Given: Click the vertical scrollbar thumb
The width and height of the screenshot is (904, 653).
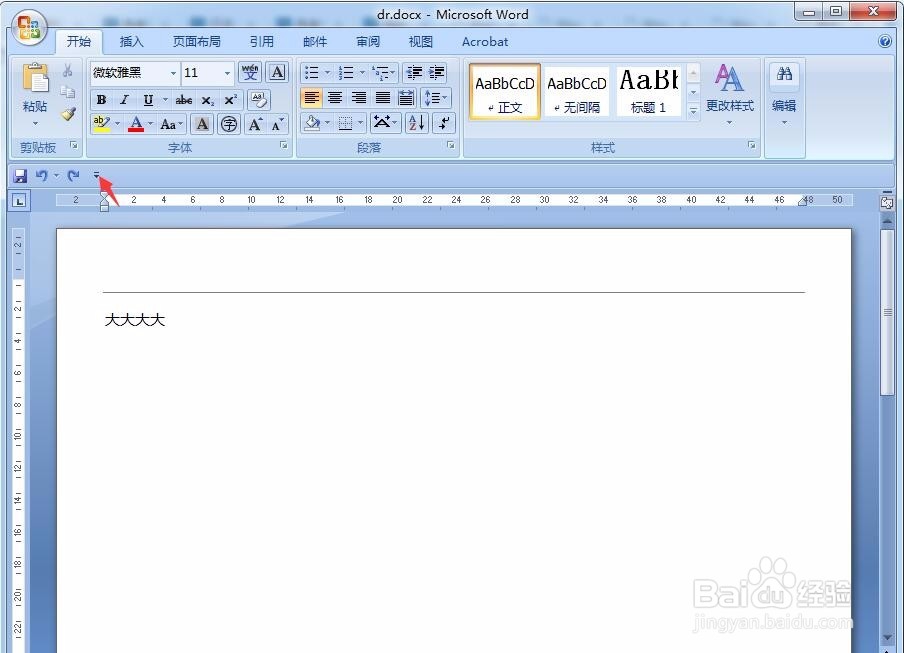Looking at the screenshot, I should (887, 313).
